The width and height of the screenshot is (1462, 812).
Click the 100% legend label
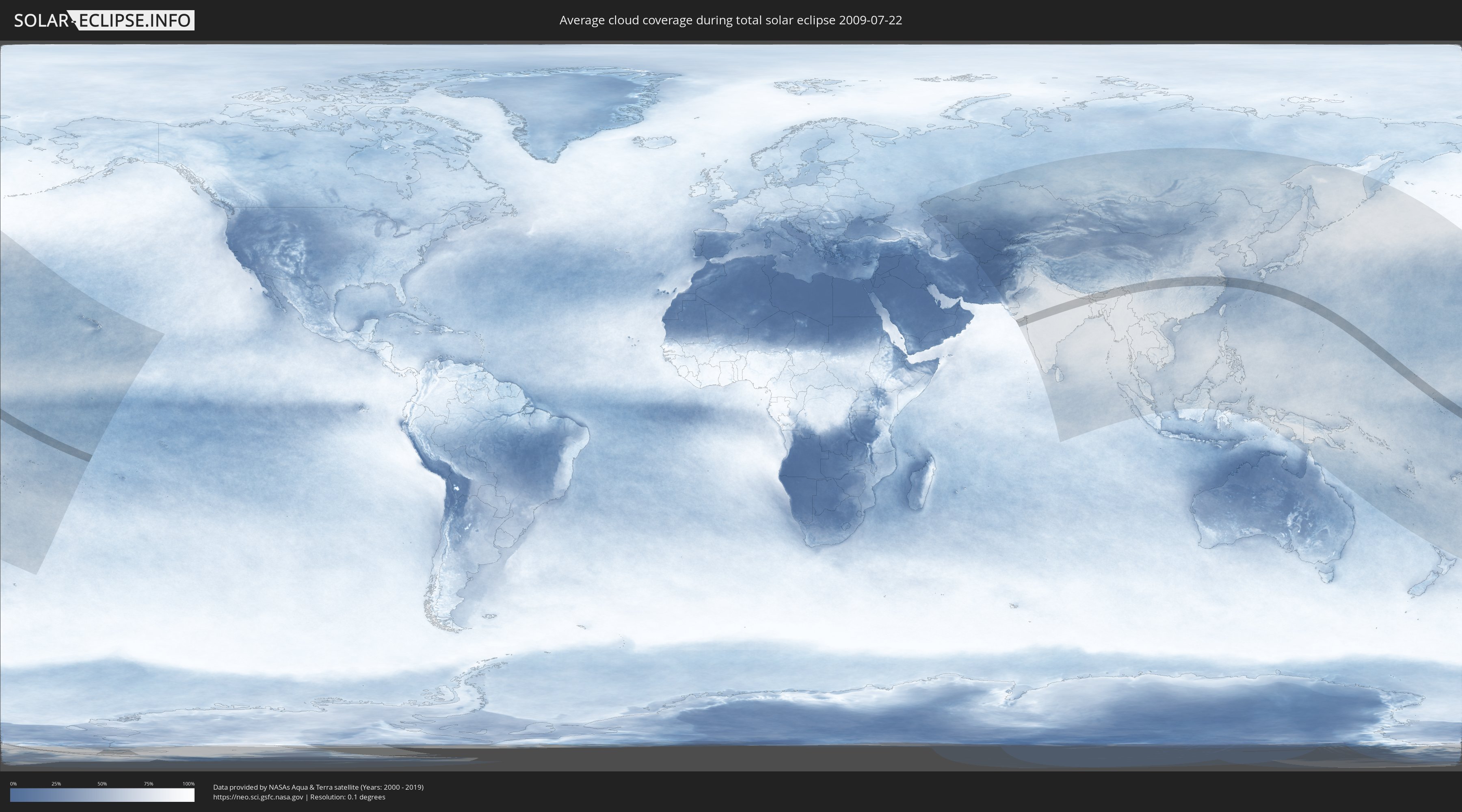pos(188,784)
